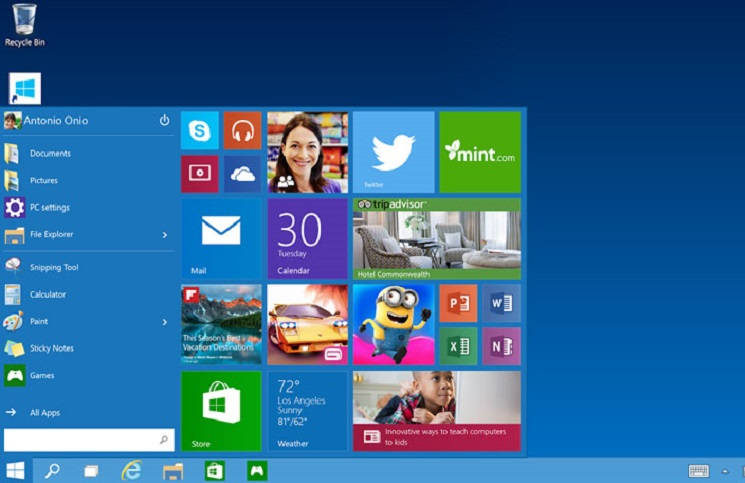745x483 pixels.
Task: Open the Word tile
Action: (501, 303)
